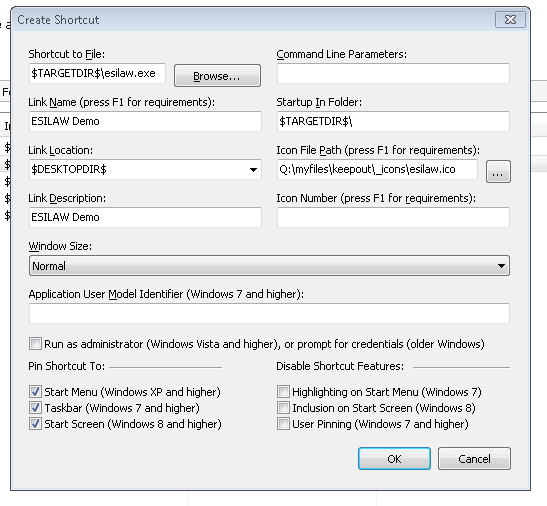This screenshot has width=547, height=506.
Task: Click the Icon Number input field
Action: (x=394, y=217)
